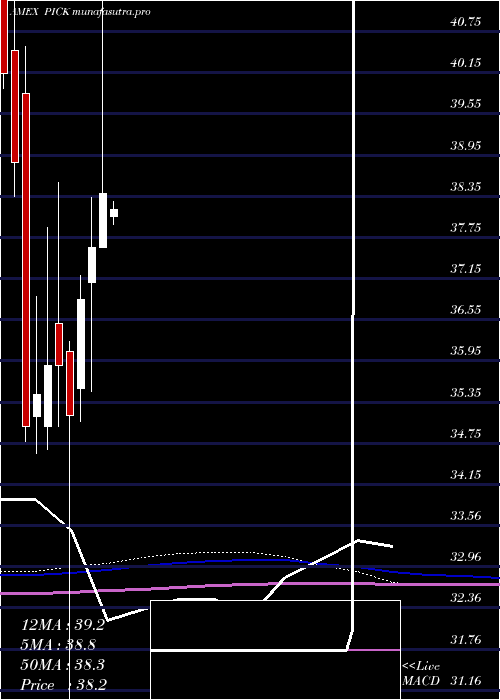Click the small latest white candle near 38.1
500x700 pixels.
tap(114, 212)
